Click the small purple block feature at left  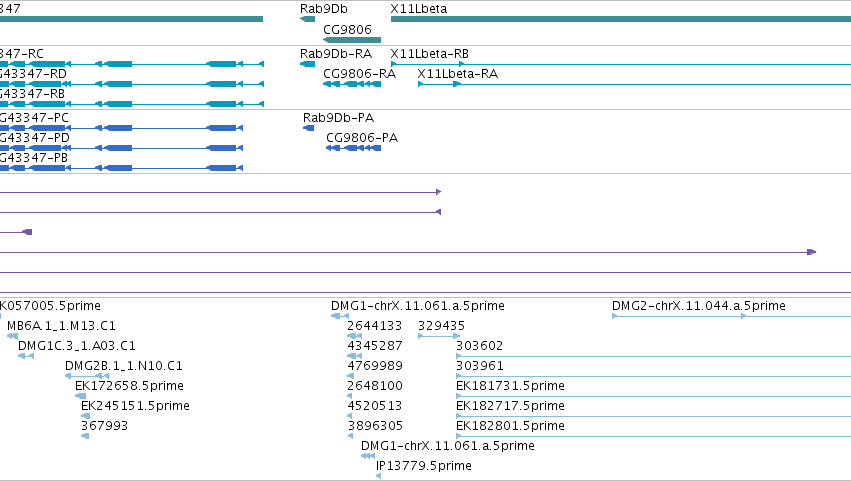27,232
